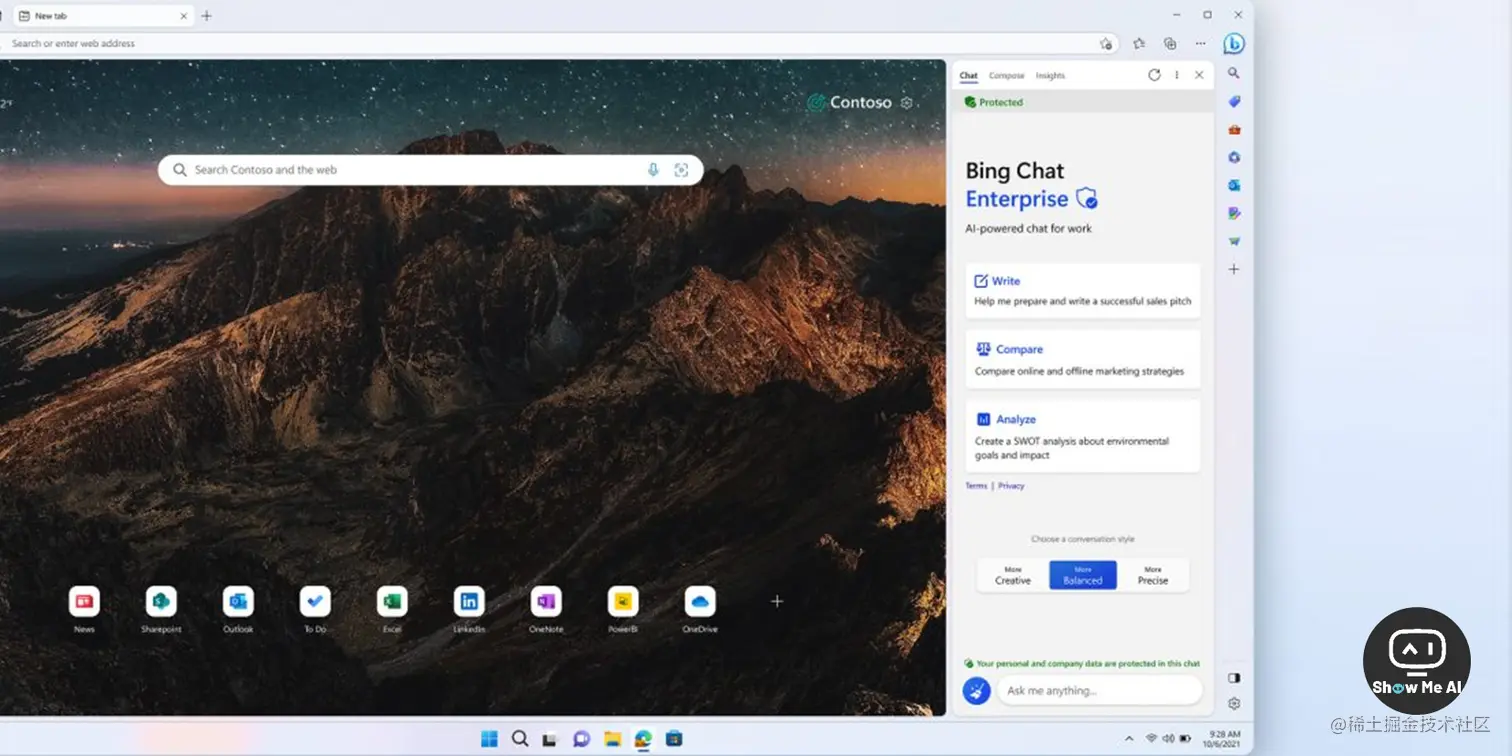Open the Edge sidebar Search icon

tap(1234, 73)
